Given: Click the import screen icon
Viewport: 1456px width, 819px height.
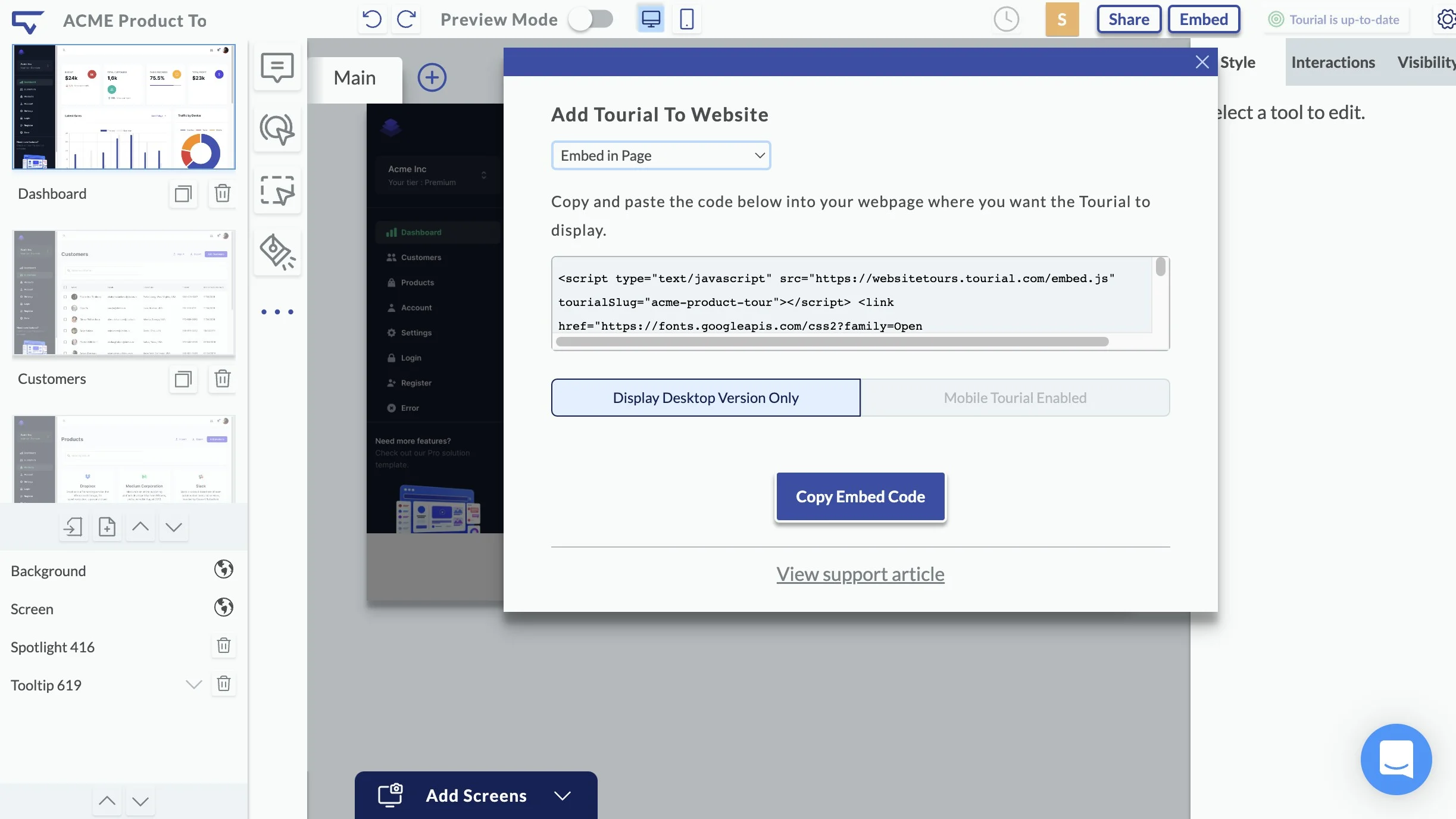Looking at the screenshot, I should click(74, 527).
